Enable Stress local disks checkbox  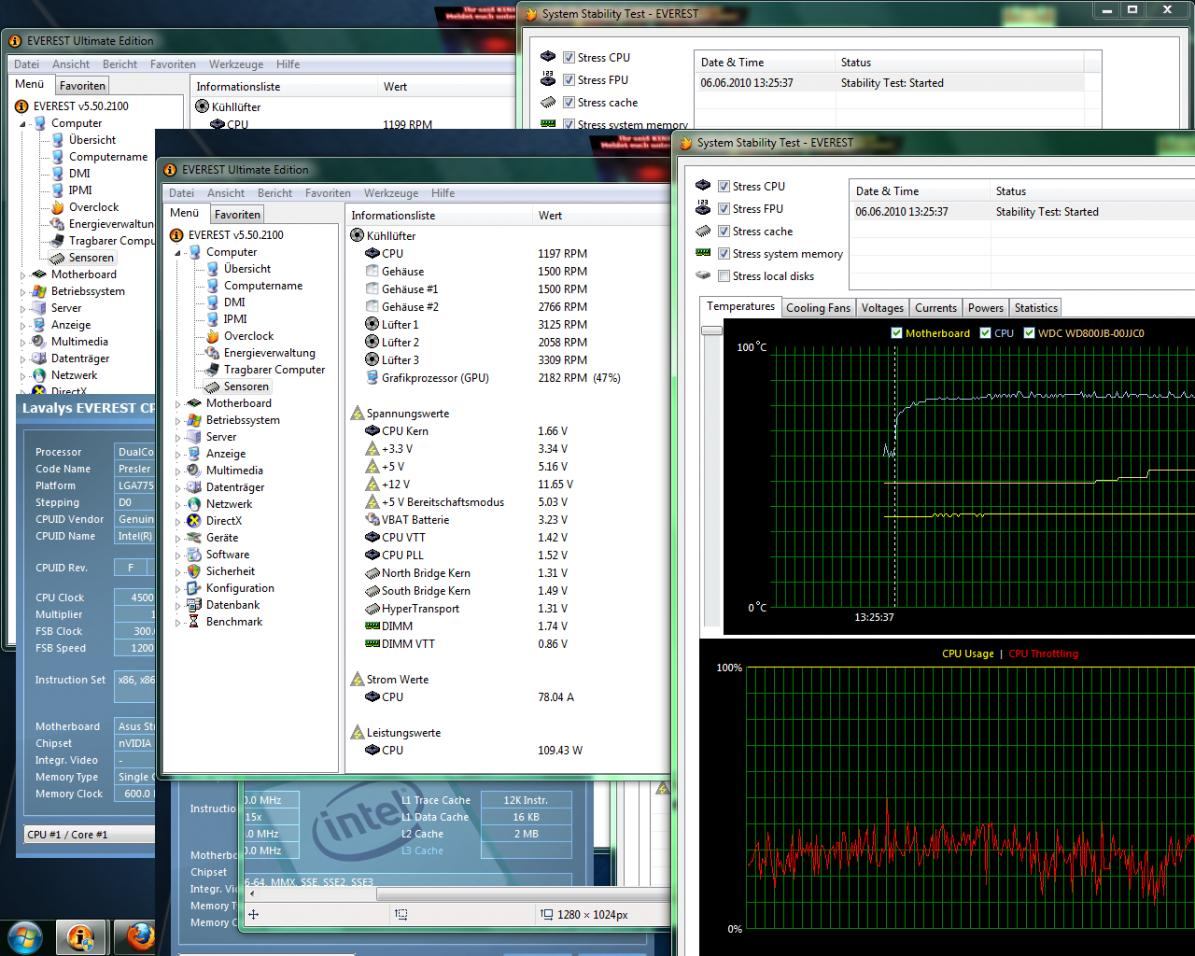[724, 276]
